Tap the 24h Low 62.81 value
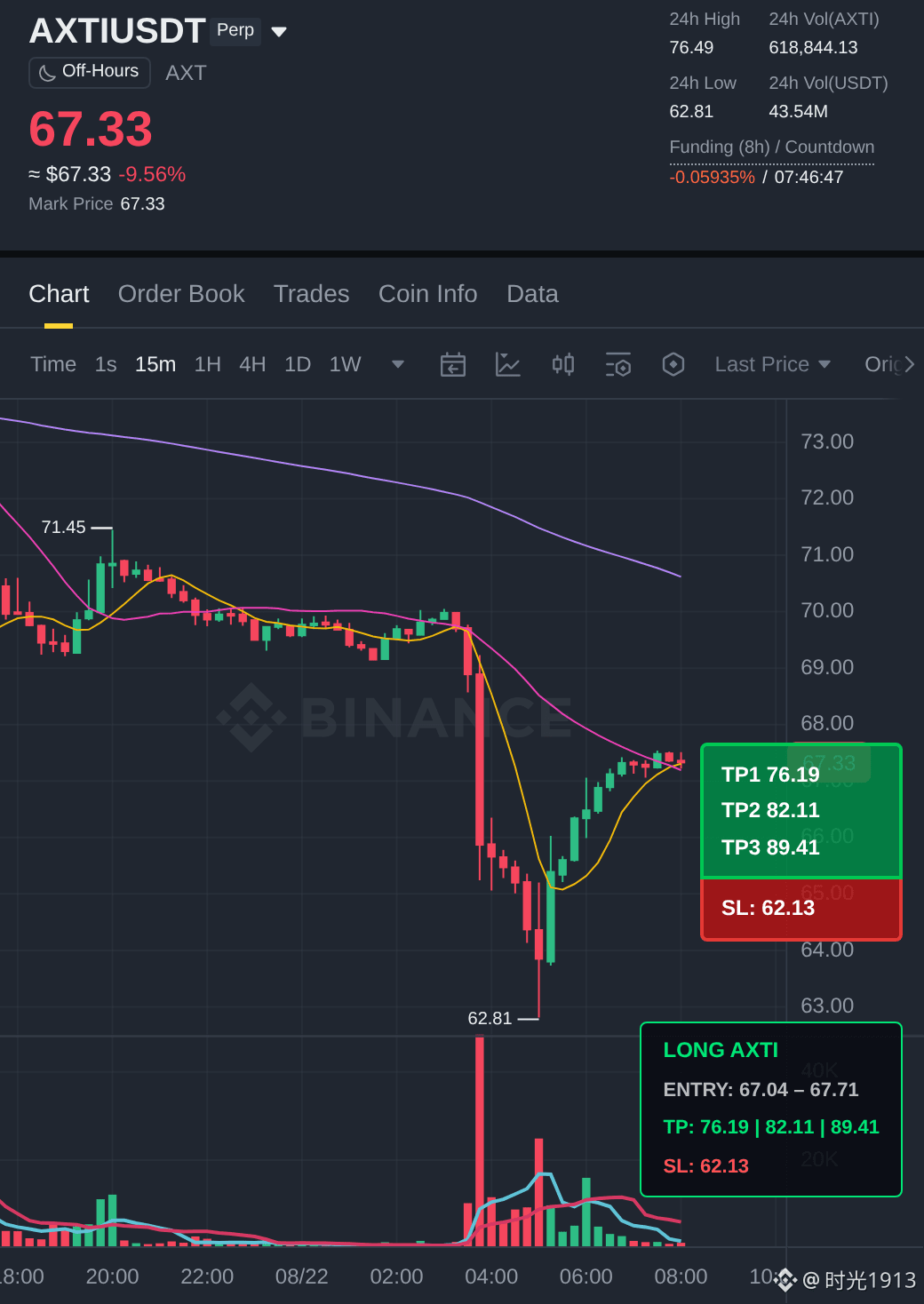The width and height of the screenshot is (924, 1304). point(691,112)
